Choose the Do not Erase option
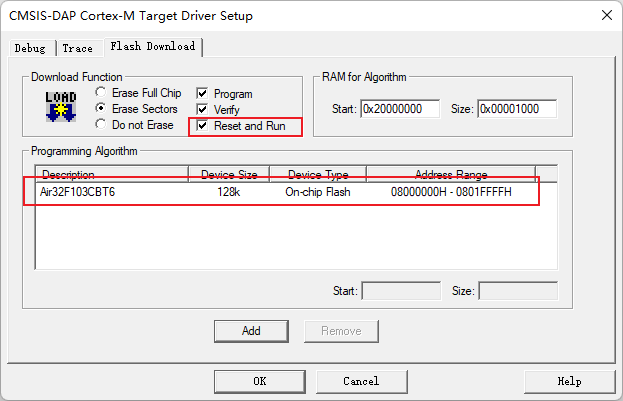 pos(102,125)
